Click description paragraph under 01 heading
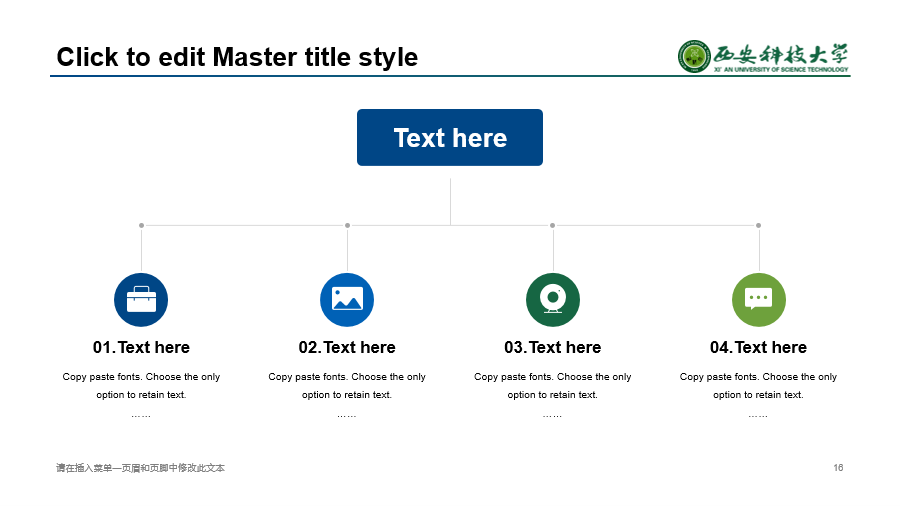The image size is (900, 506). click(x=141, y=394)
